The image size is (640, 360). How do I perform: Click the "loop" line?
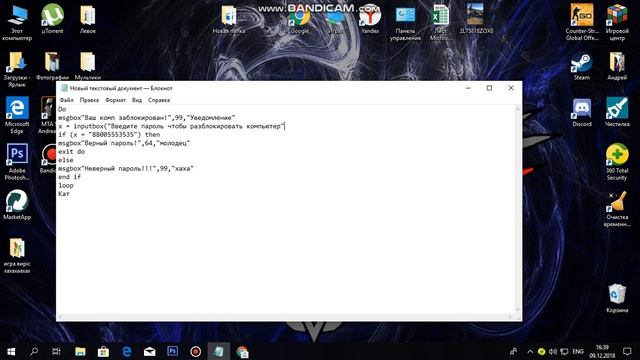pos(66,185)
